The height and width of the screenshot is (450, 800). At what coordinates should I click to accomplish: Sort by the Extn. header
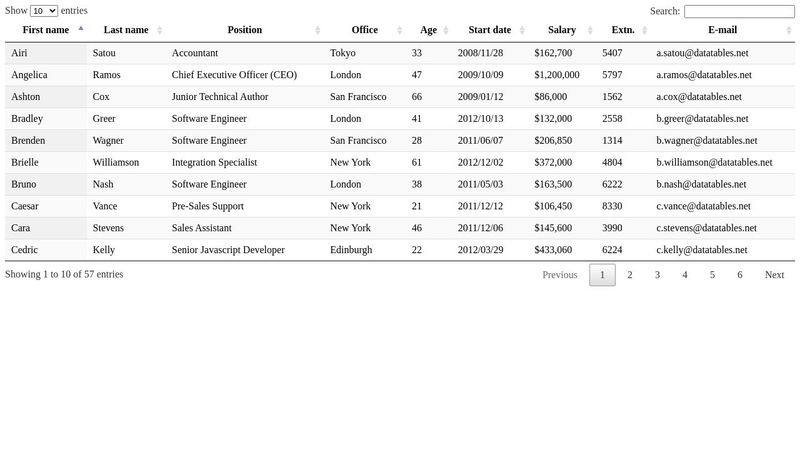(623, 30)
